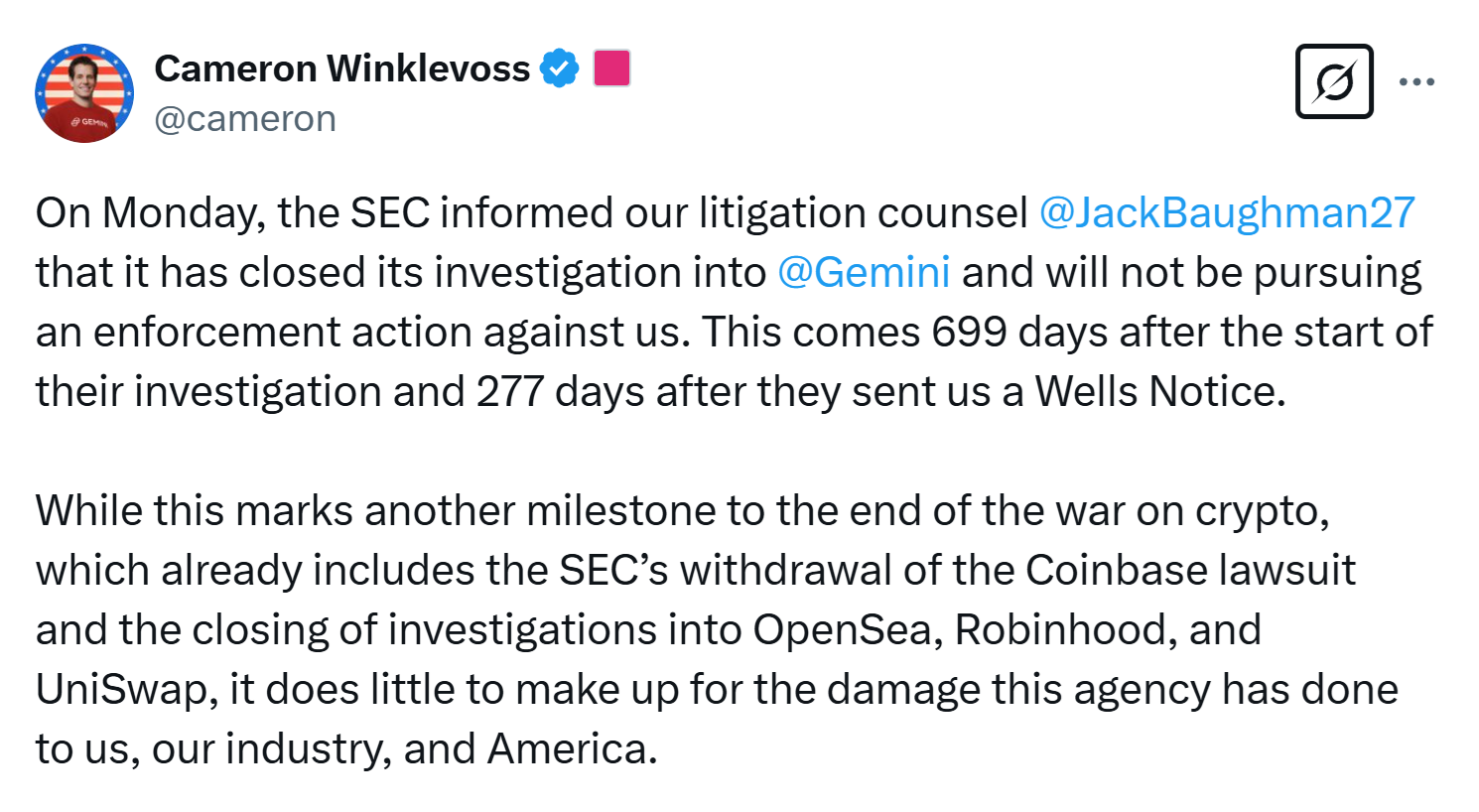
Task: Click the blue verified checkmark badge
Action: tap(559, 68)
